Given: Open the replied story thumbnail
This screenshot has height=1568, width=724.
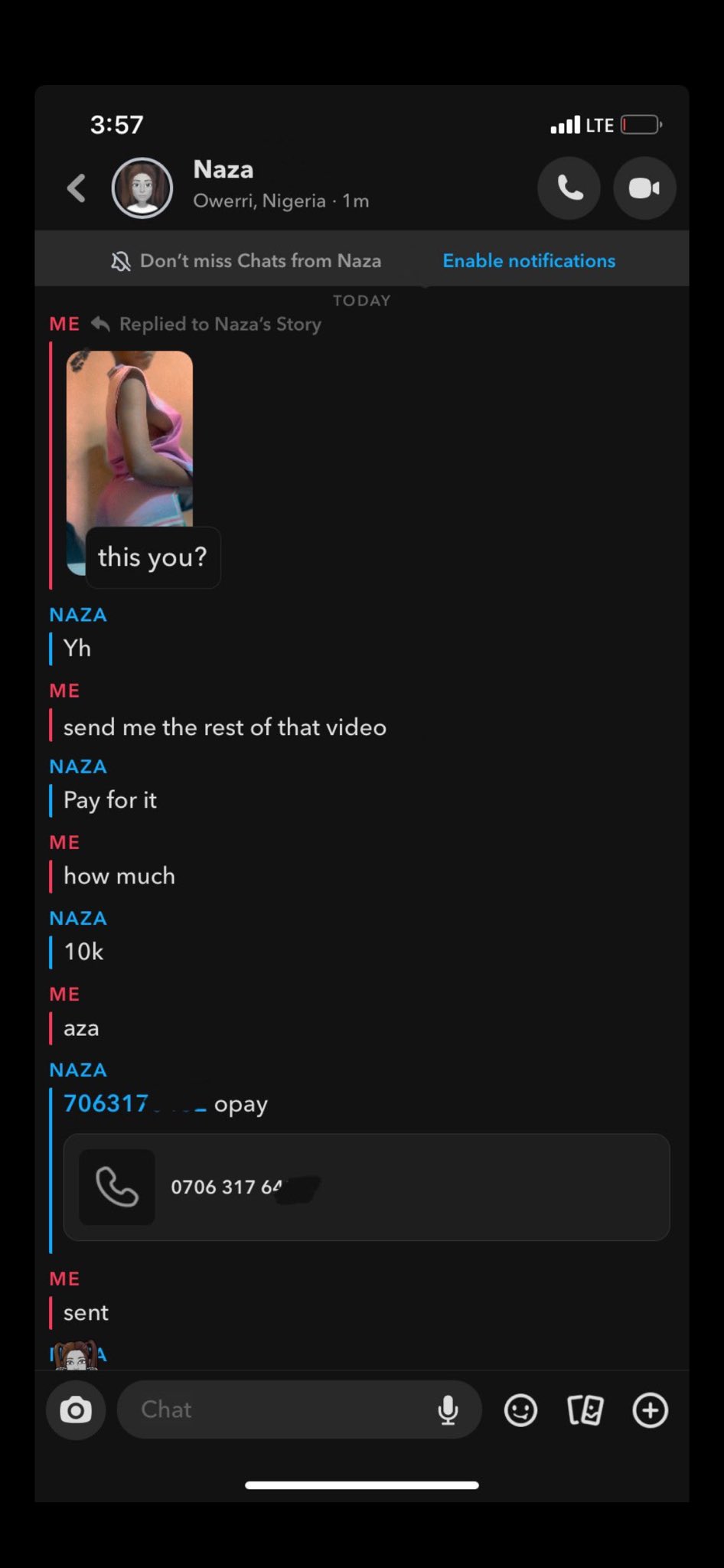Looking at the screenshot, I should (x=129, y=440).
